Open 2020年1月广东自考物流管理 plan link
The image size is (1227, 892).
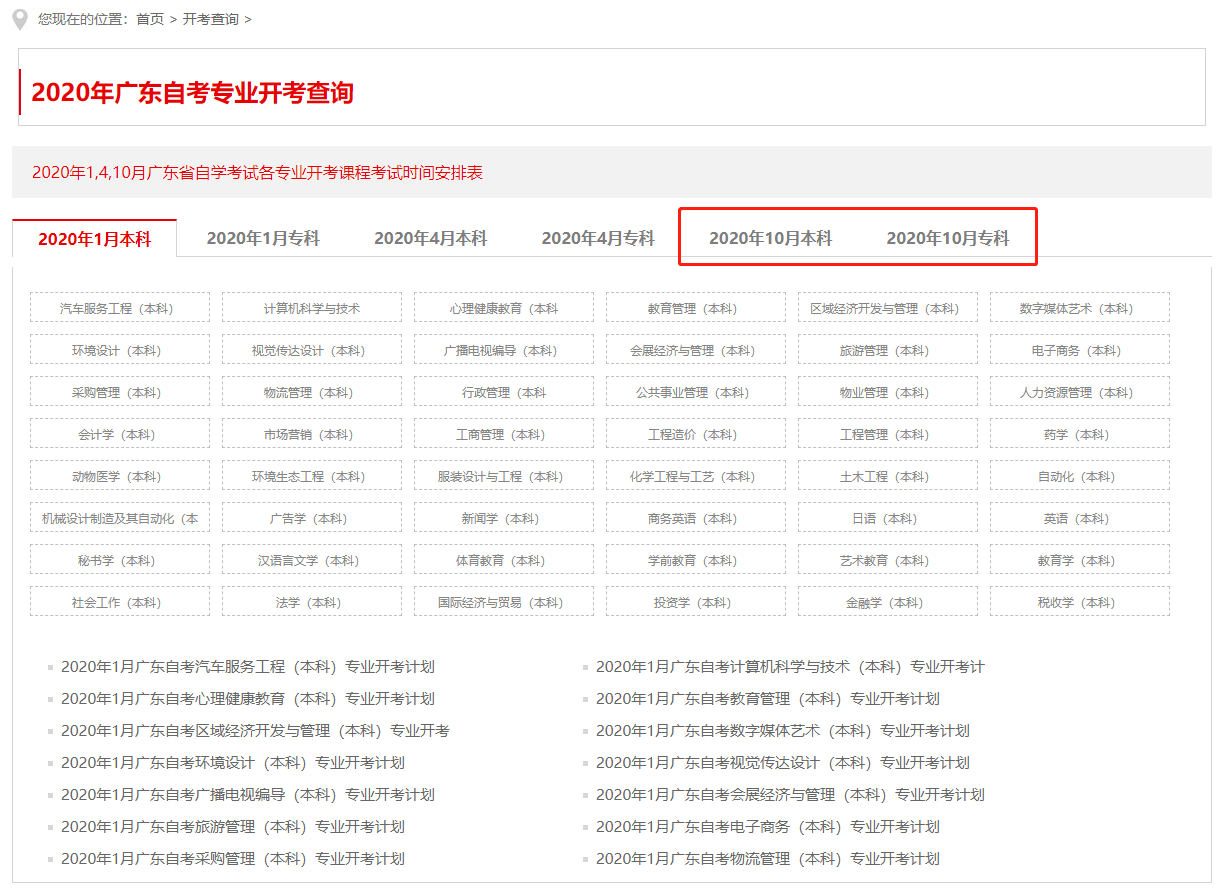pos(768,858)
